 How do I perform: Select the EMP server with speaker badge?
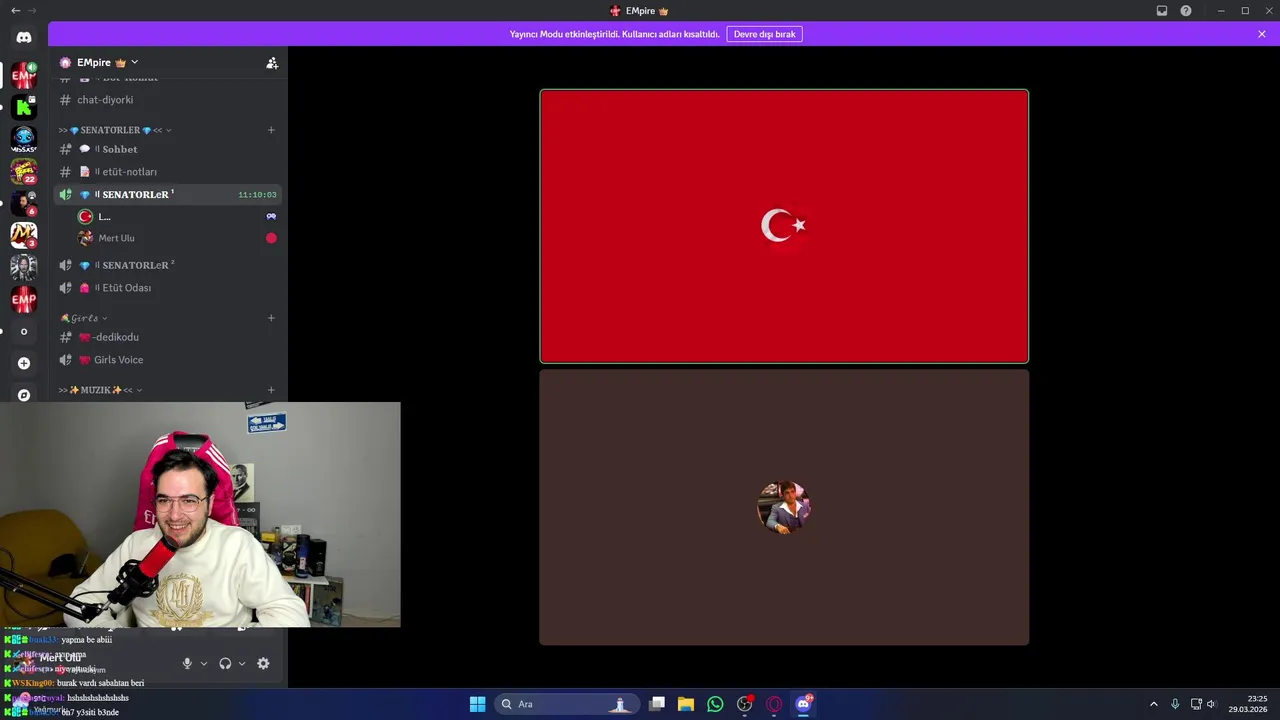click(24, 75)
